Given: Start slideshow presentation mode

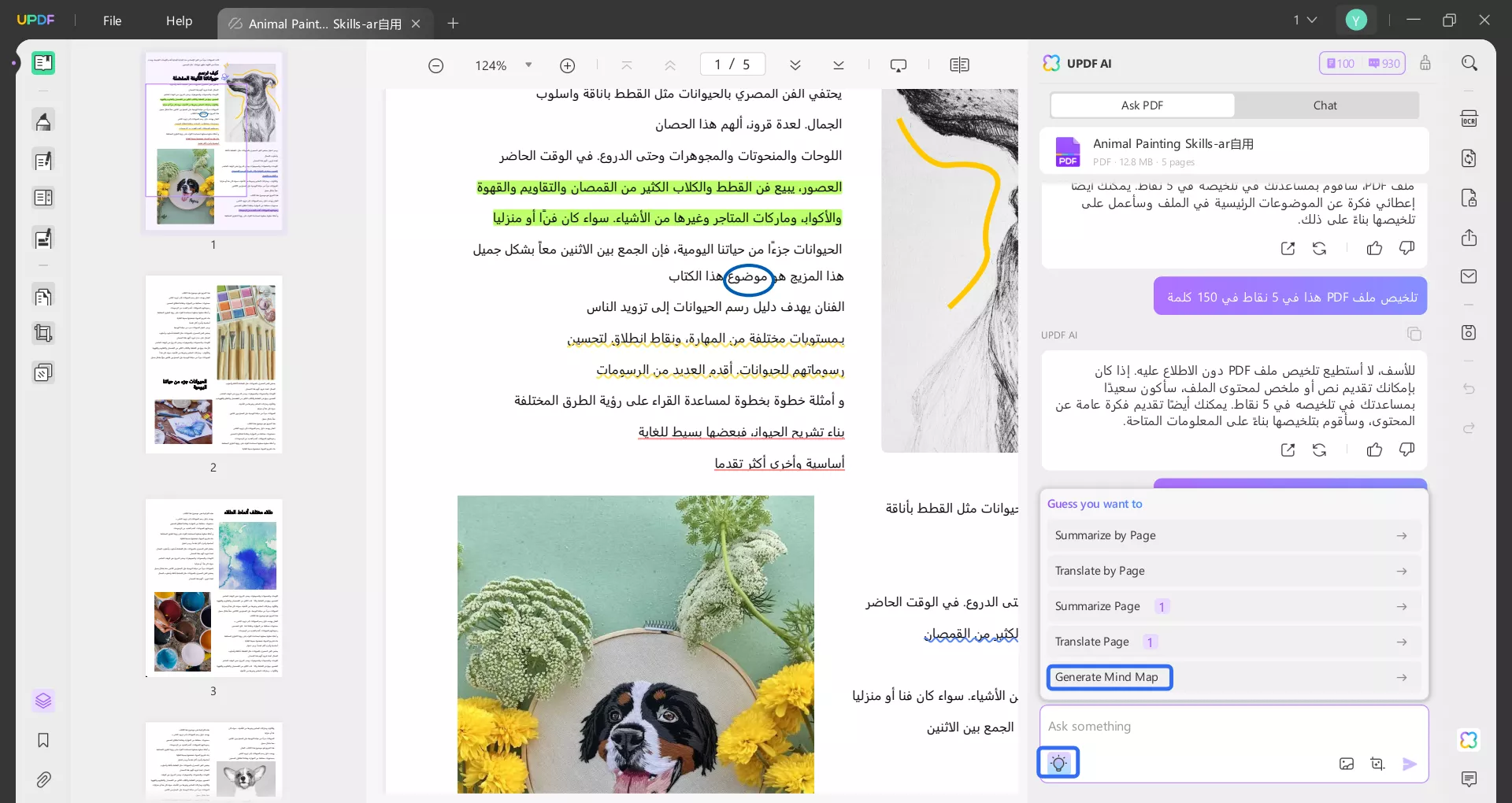Looking at the screenshot, I should pos(899,65).
